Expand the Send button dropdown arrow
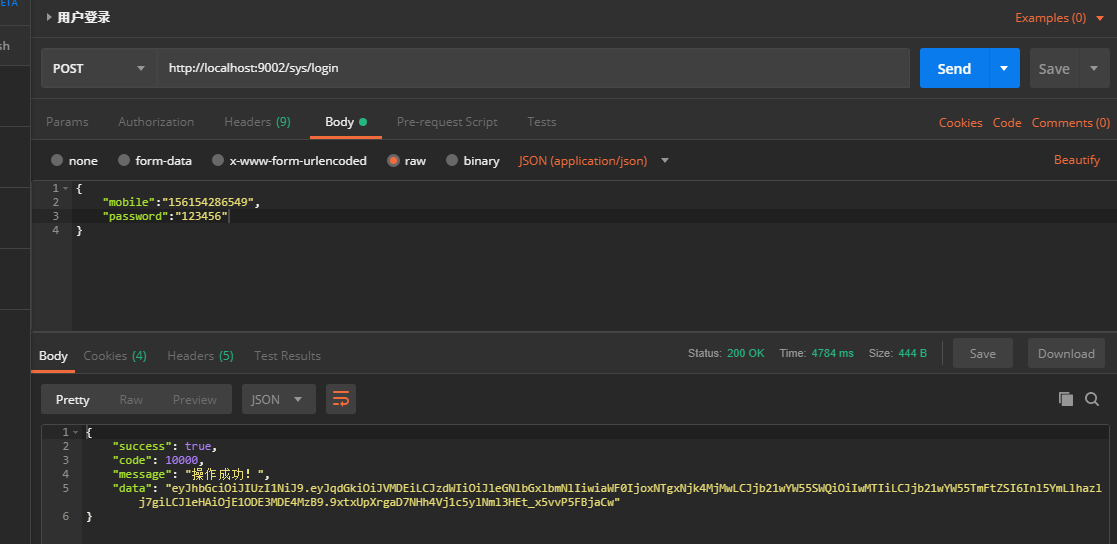 point(1004,68)
